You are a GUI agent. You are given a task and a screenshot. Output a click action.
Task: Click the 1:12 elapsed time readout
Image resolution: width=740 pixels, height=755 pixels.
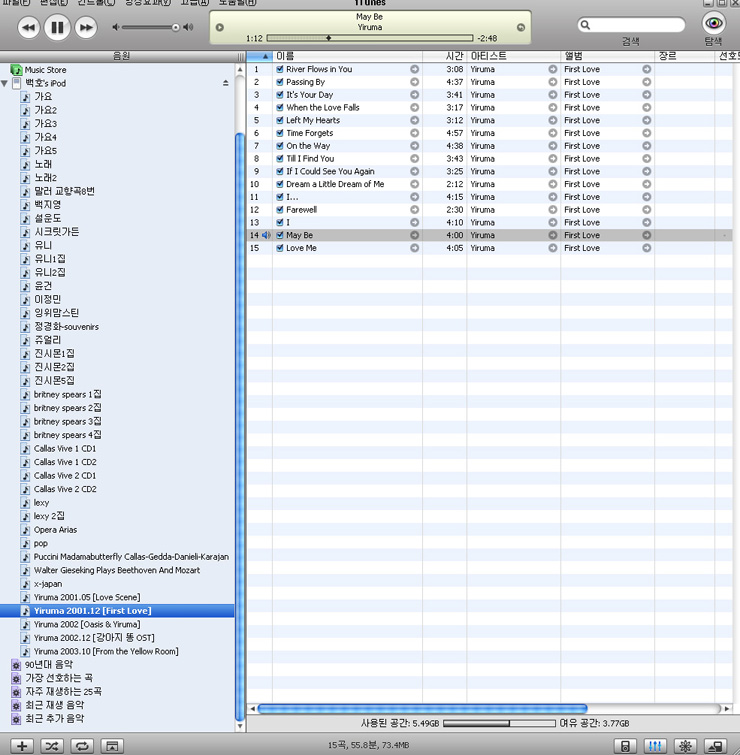[x=254, y=38]
